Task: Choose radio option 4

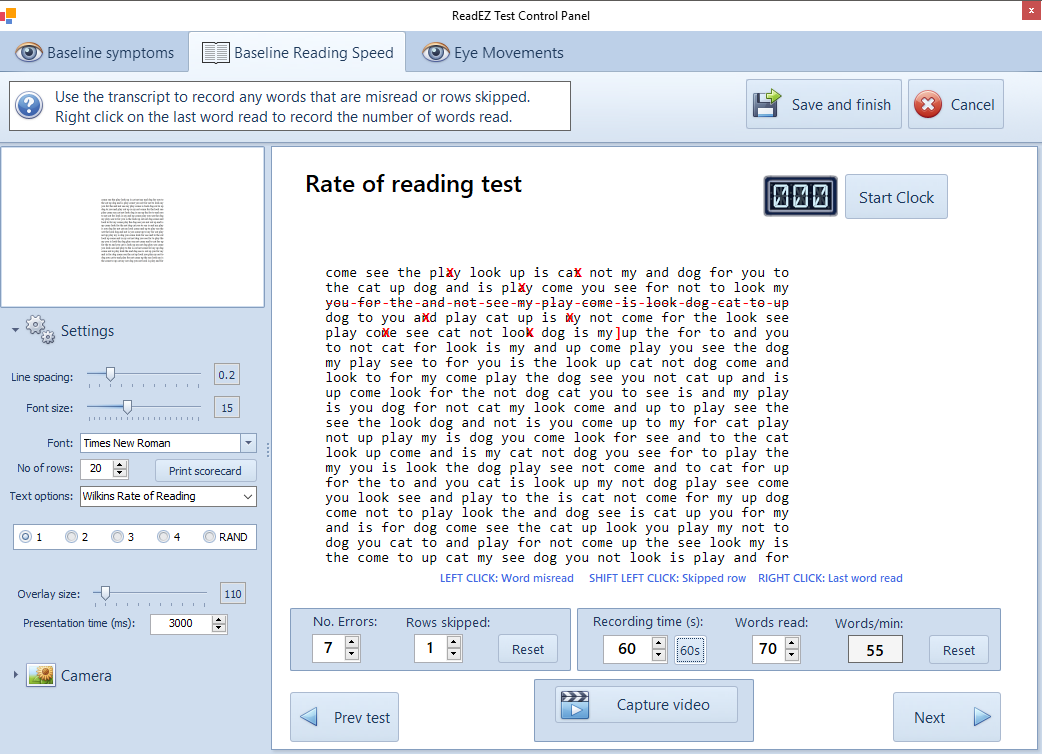Action: (x=163, y=537)
